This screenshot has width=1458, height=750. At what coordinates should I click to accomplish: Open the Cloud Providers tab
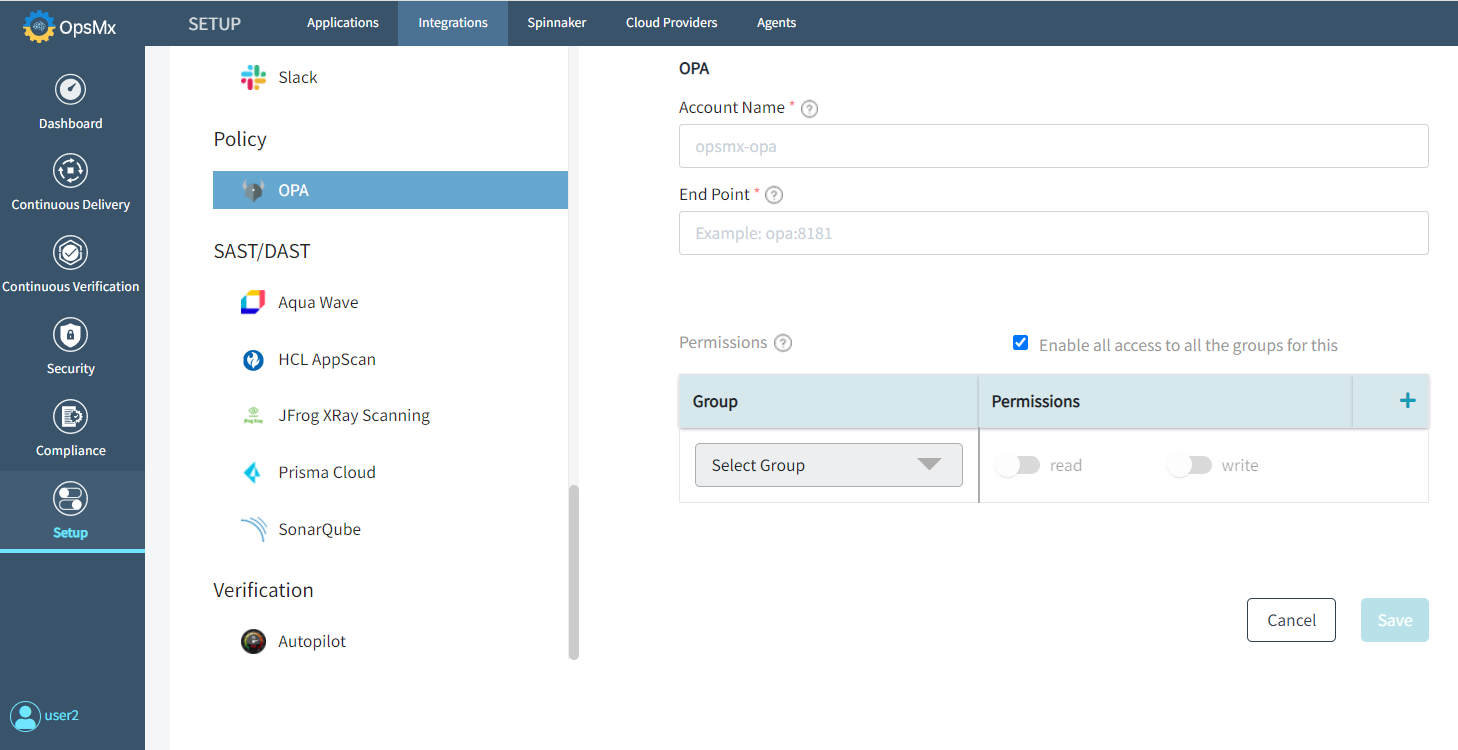(671, 22)
